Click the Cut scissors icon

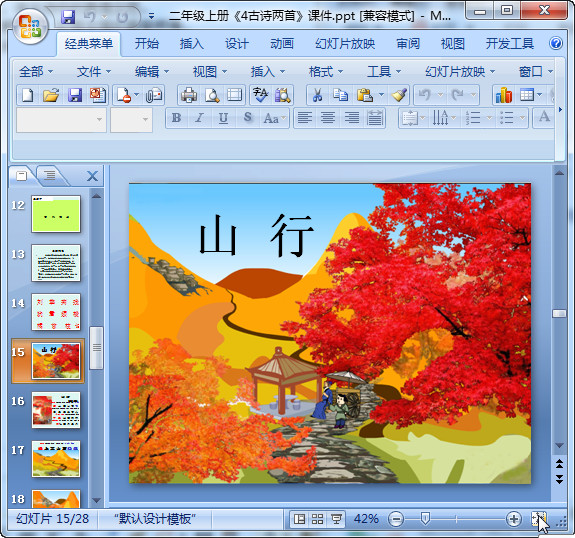tap(317, 95)
